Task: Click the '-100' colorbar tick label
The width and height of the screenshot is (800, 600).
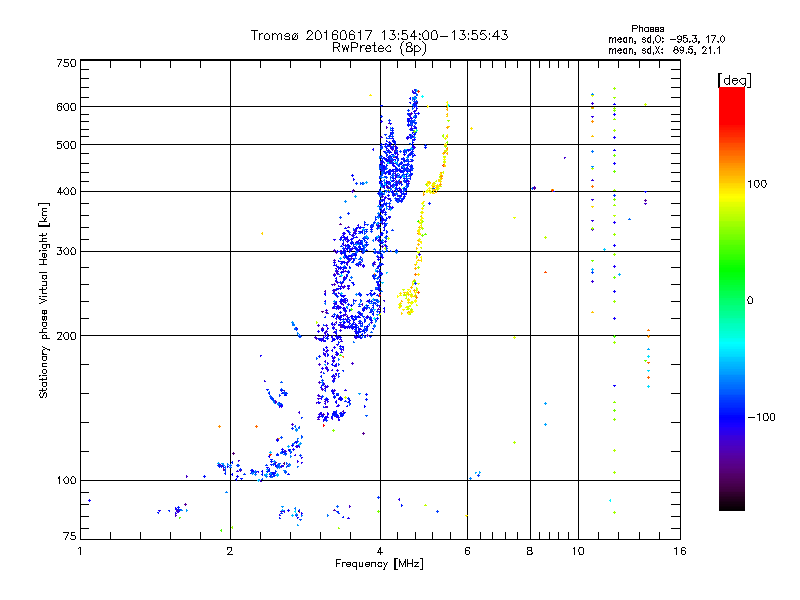Action: pos(761,417)
